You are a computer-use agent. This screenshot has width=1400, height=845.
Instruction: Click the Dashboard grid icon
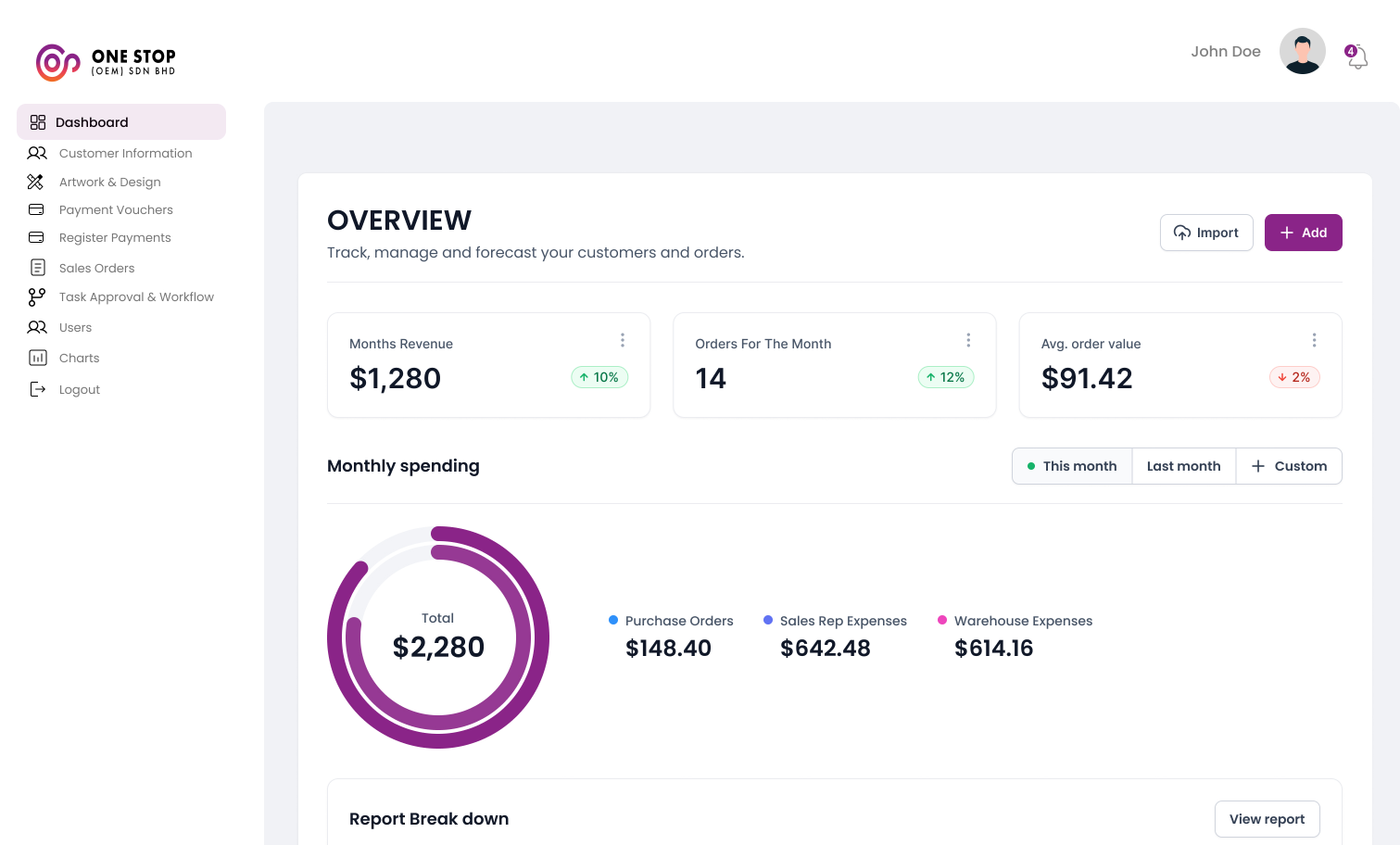coord(38,122)
